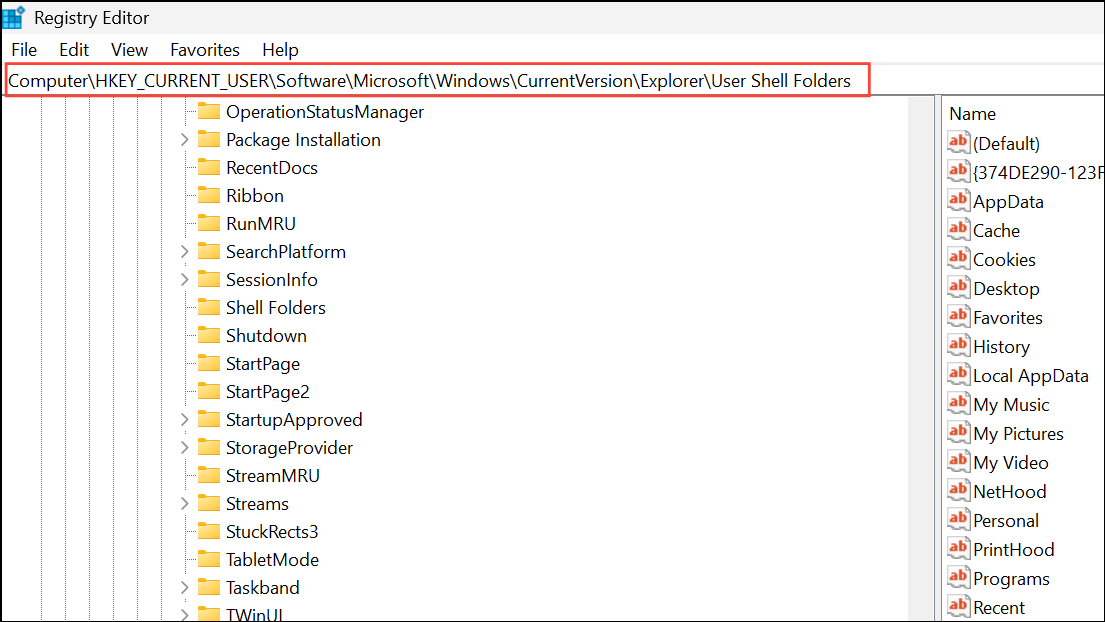Click the NetHood string value icon

[958, 491]
